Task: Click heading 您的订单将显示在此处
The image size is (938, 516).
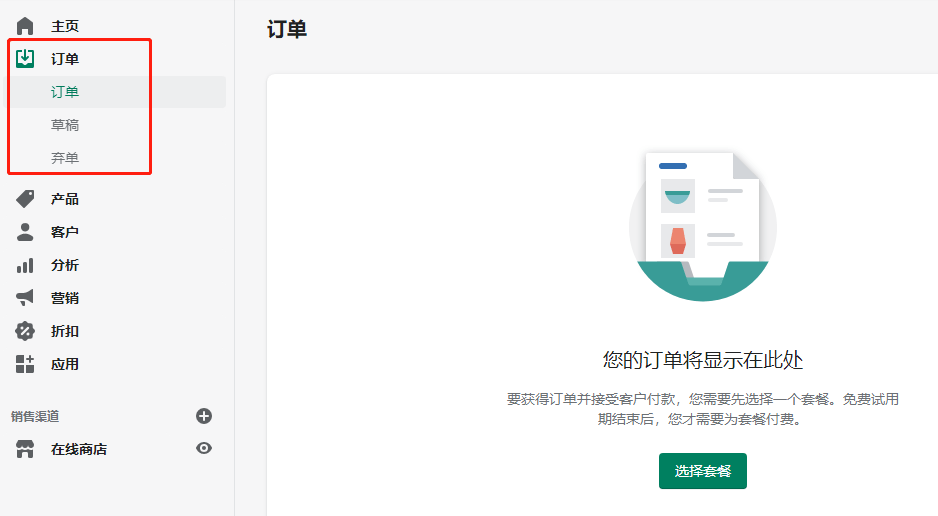Action: pyautogui.click(x=703, y=360)
